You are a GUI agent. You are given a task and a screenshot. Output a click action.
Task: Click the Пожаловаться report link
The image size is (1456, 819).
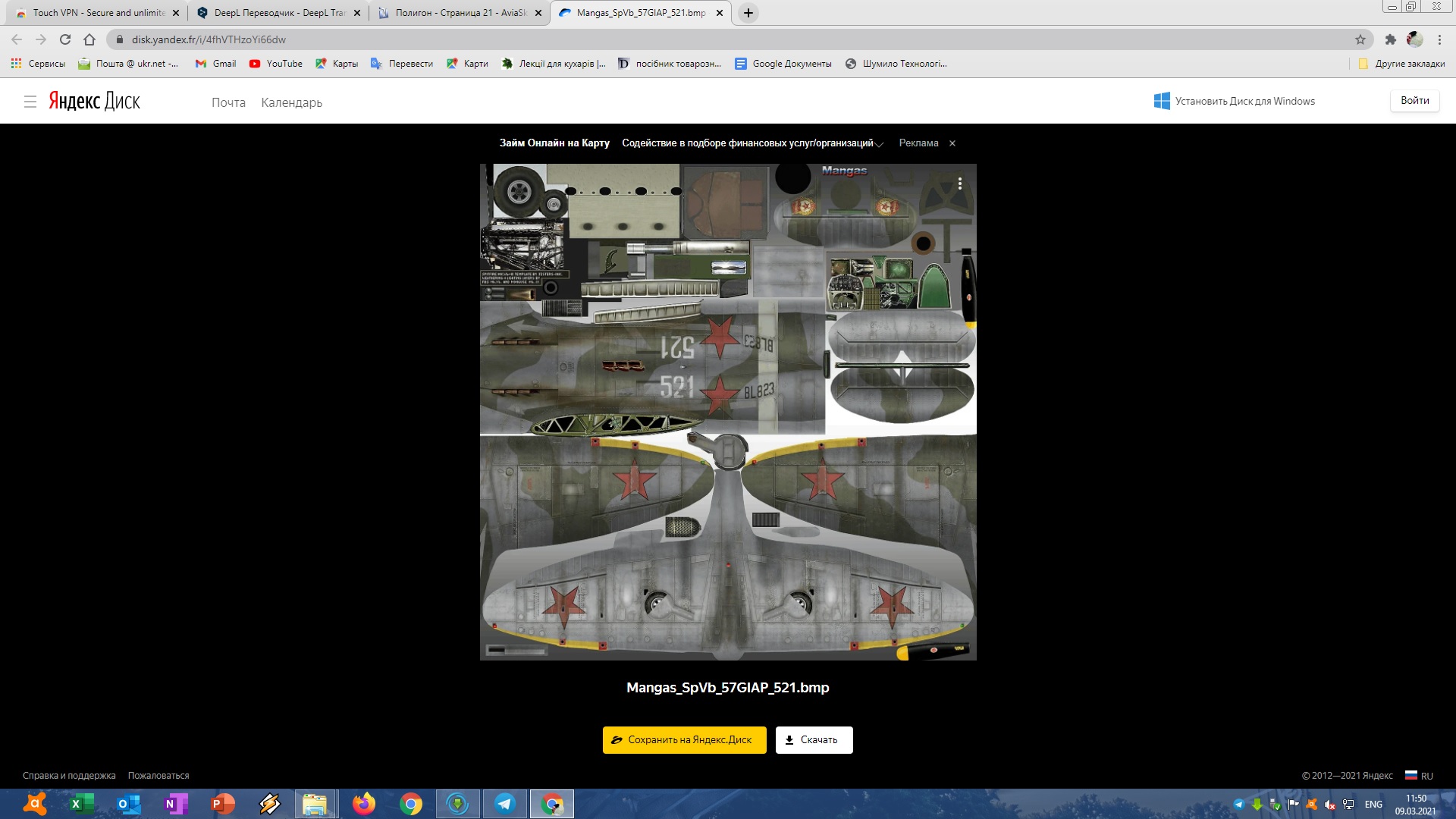[x=158, y=776]
